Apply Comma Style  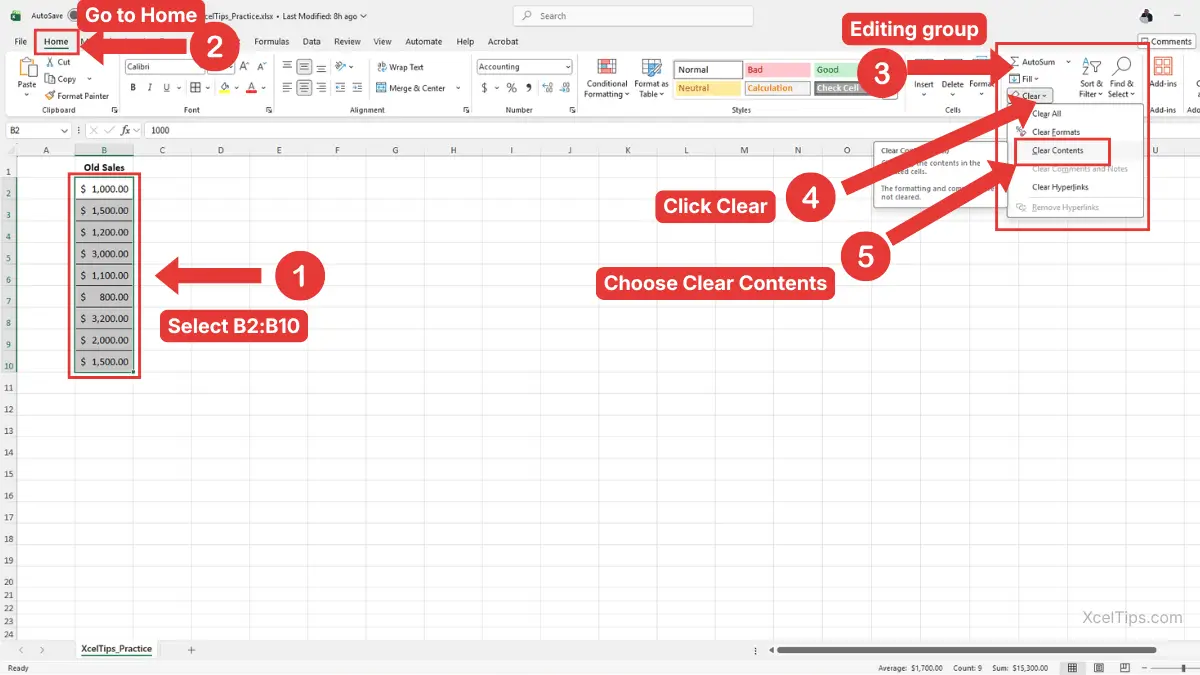527,88
